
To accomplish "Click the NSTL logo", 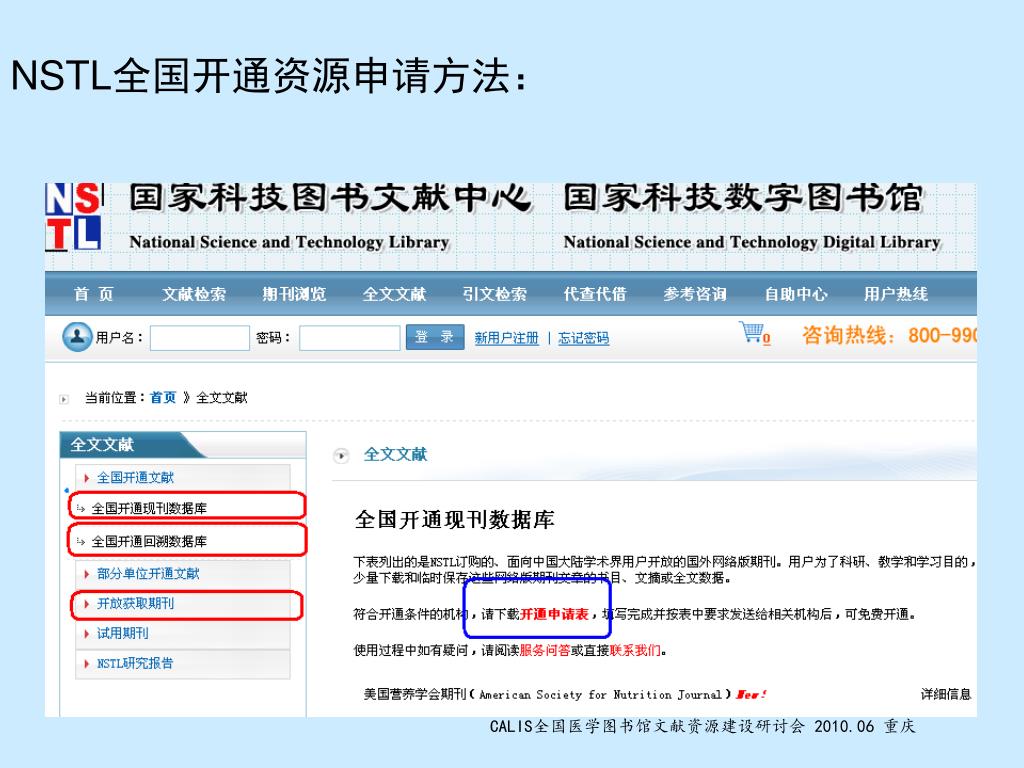I will pos(74,217).
